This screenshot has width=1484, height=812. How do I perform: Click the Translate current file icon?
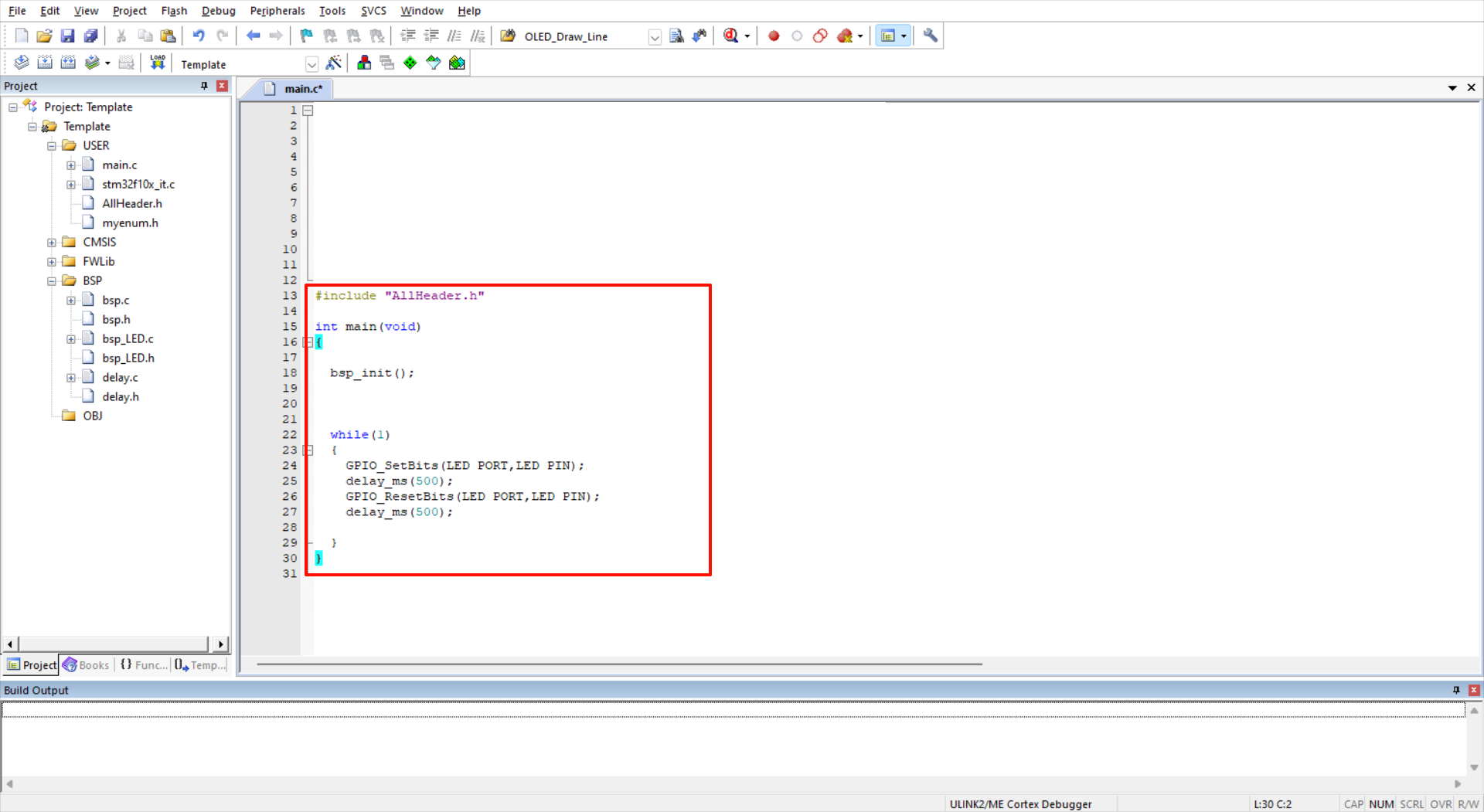[x=22, y=63]
